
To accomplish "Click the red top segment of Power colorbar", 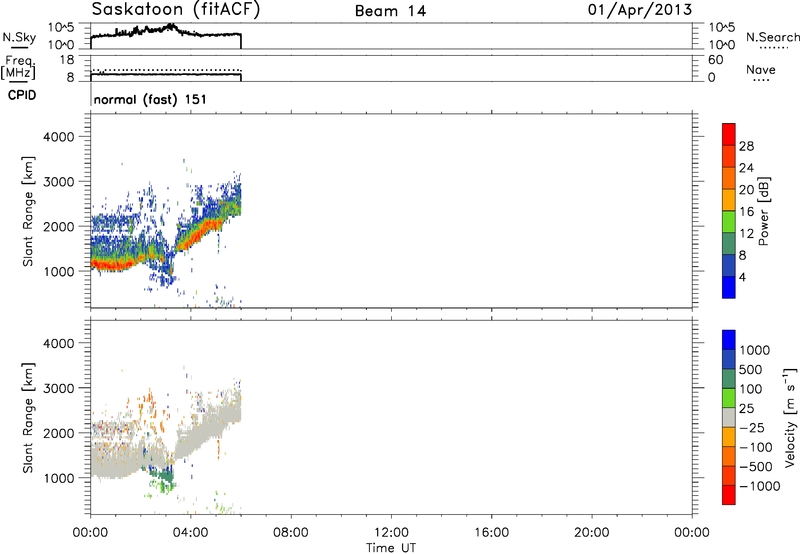I will (x=729, y=134).
